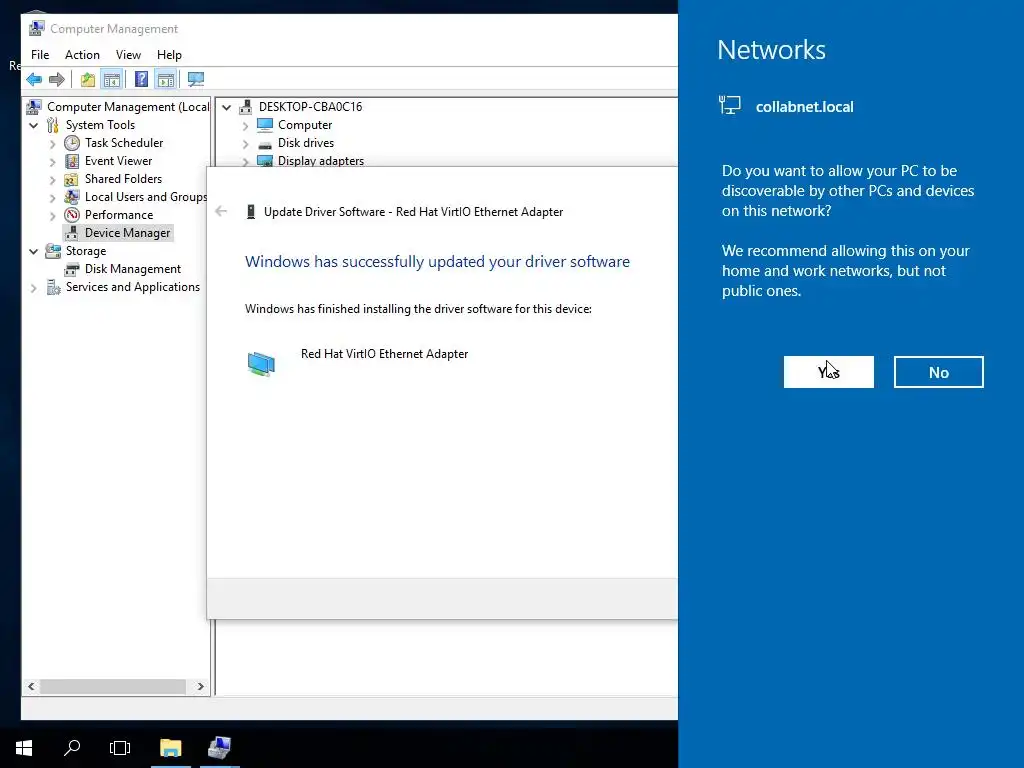Viewport: 1024px width, 768px height.
Task: Open the Action menu
Action: tap(82, 55)
